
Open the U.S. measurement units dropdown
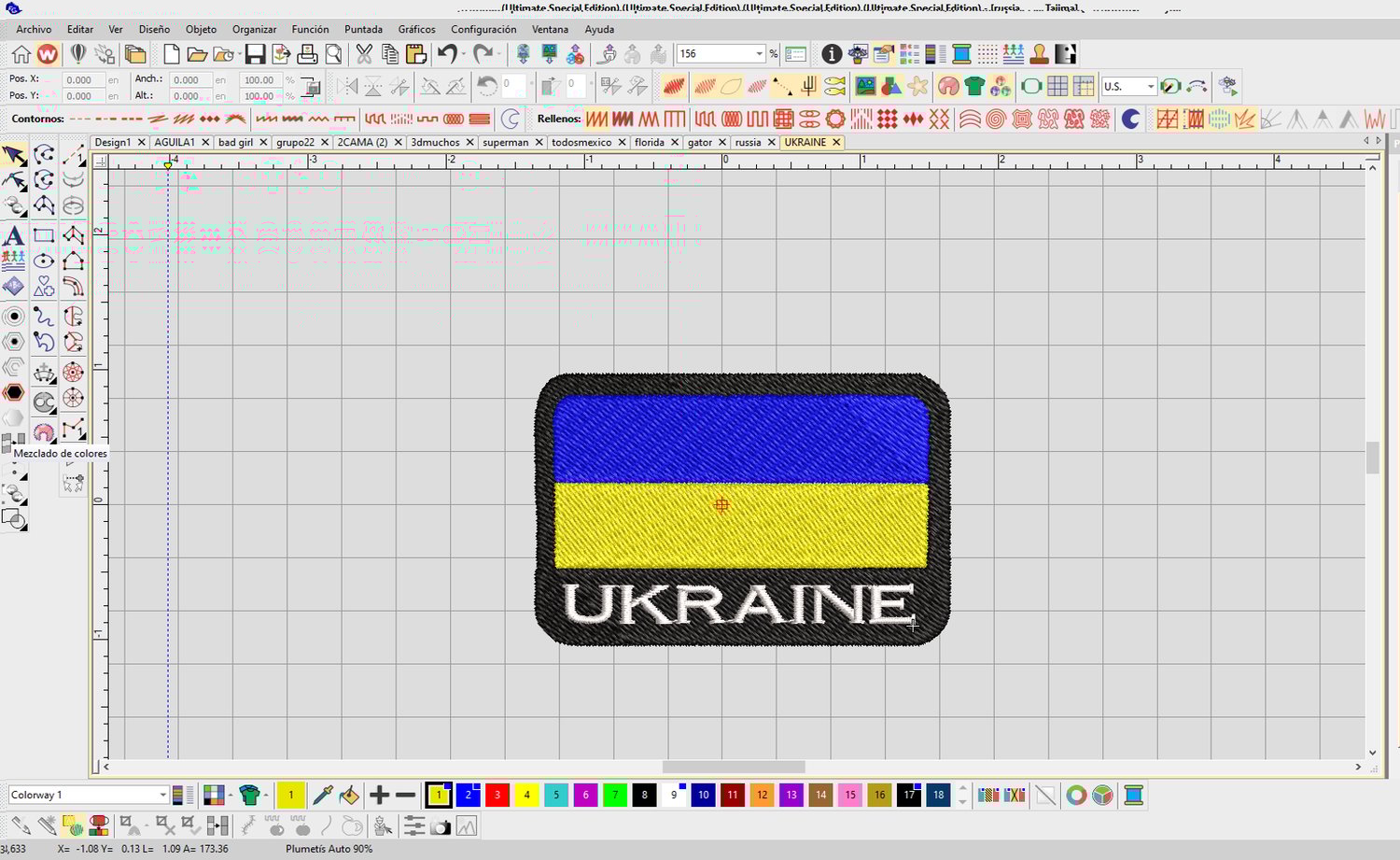[1151, 87]
